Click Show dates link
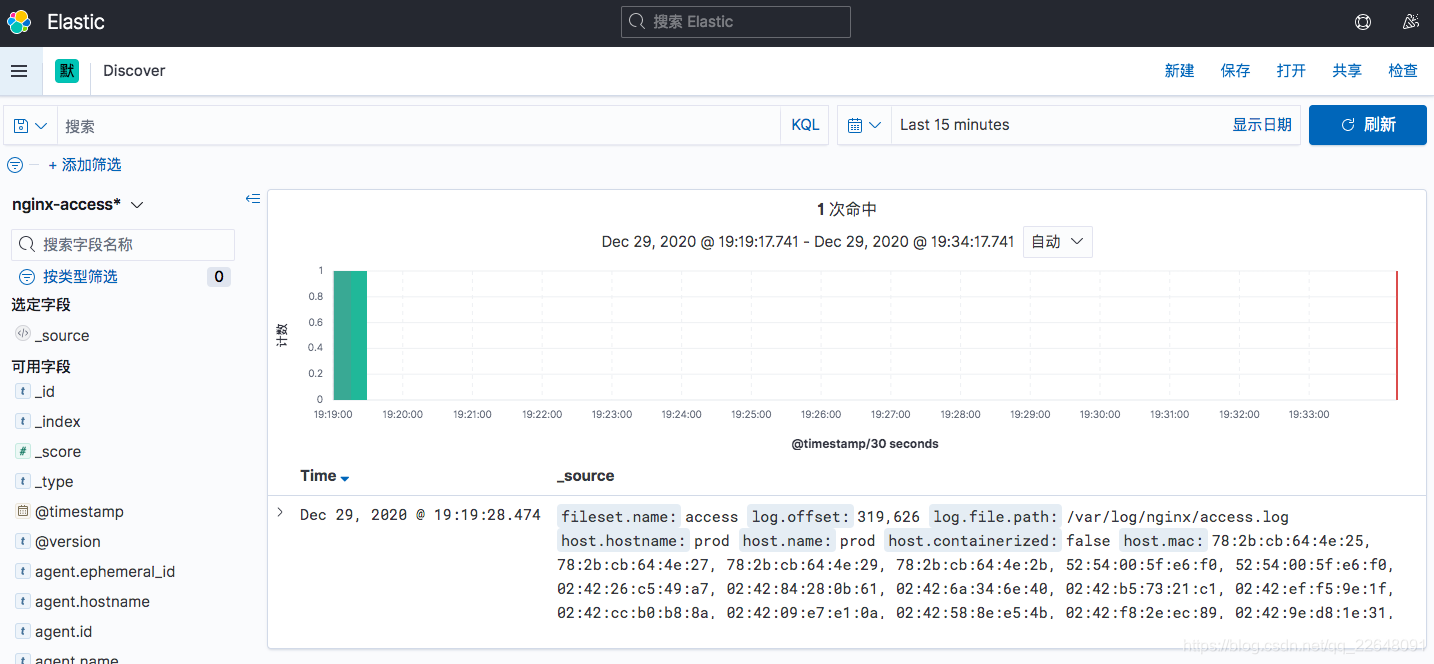 [x=1262, y=125]
